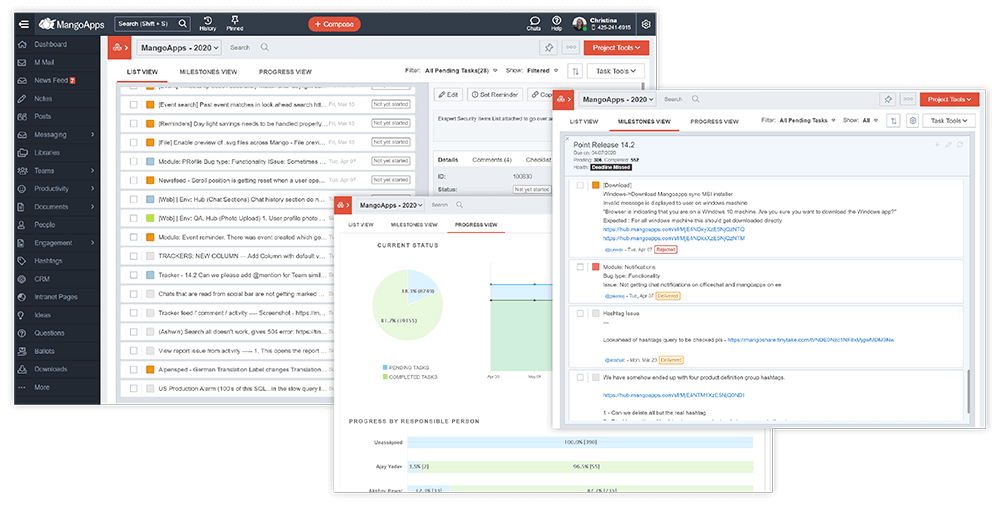Click the sort arrows icon in the list view window
The height and width of the screenshot is (505, 1000).
coord(575,71)
